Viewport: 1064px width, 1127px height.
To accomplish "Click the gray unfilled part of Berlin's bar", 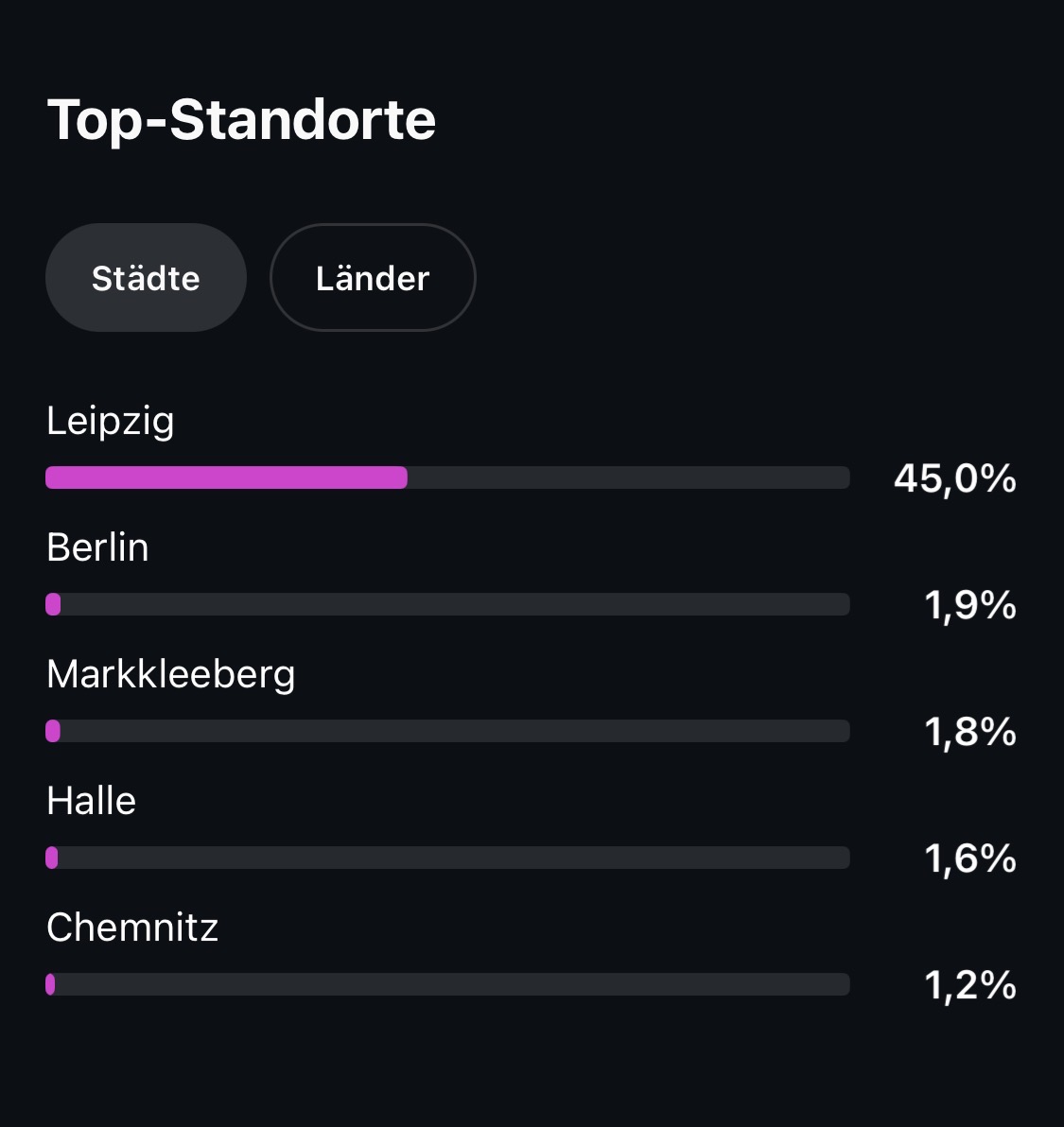I will click(454, 604).
